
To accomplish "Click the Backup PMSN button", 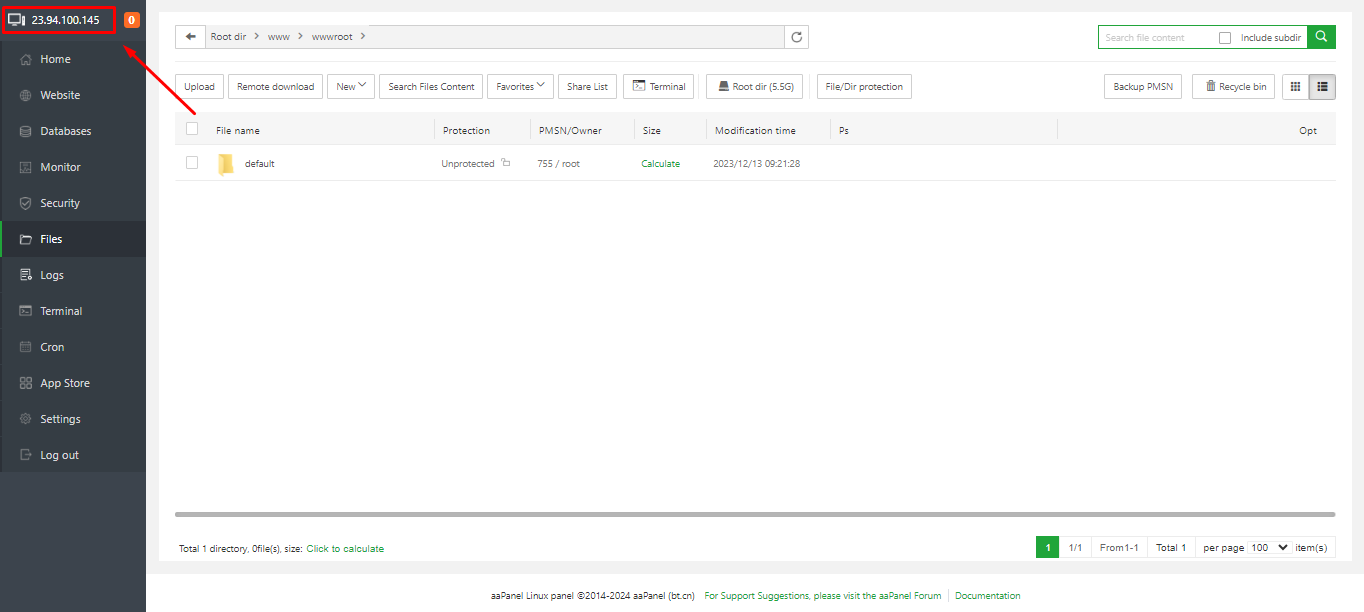I will click(1143, 87).
